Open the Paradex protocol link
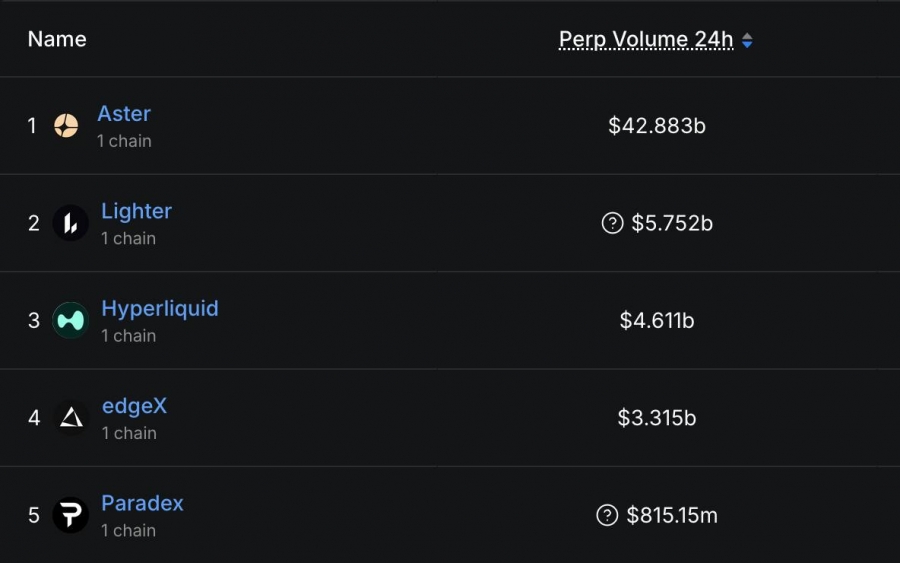This screenshot has height=563, width=900. coord(142,503)
